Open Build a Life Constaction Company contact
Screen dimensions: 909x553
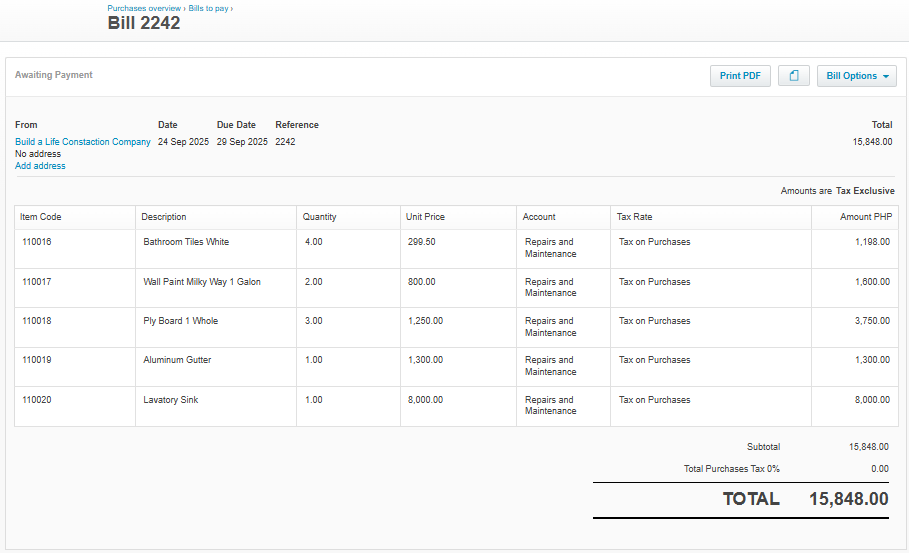(83, 142)
